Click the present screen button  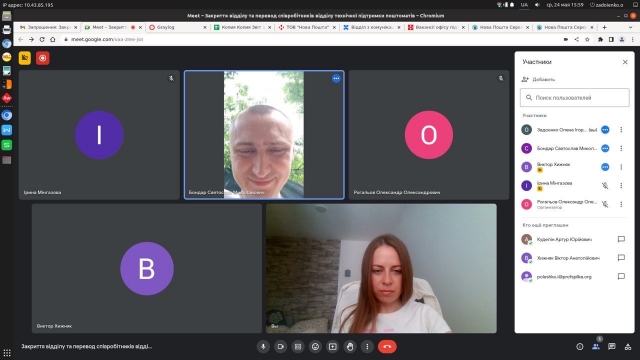pos(333,347)
